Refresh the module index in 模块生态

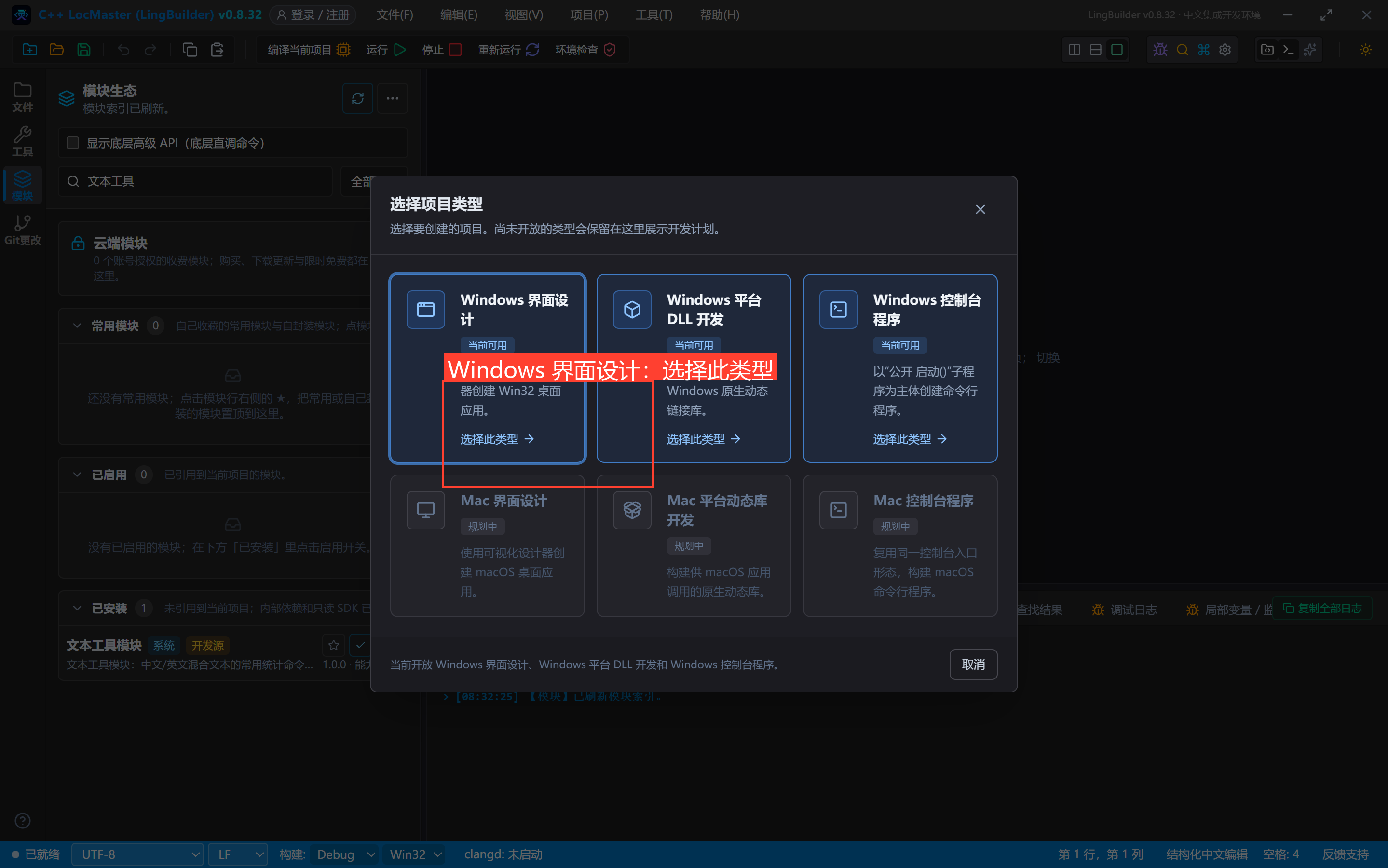tap(358, 98)
